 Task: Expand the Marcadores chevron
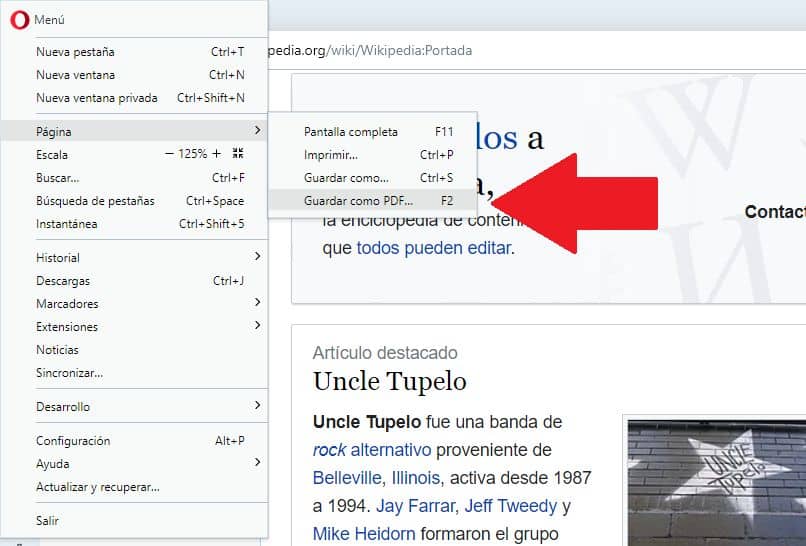click(x=258, y=302)
